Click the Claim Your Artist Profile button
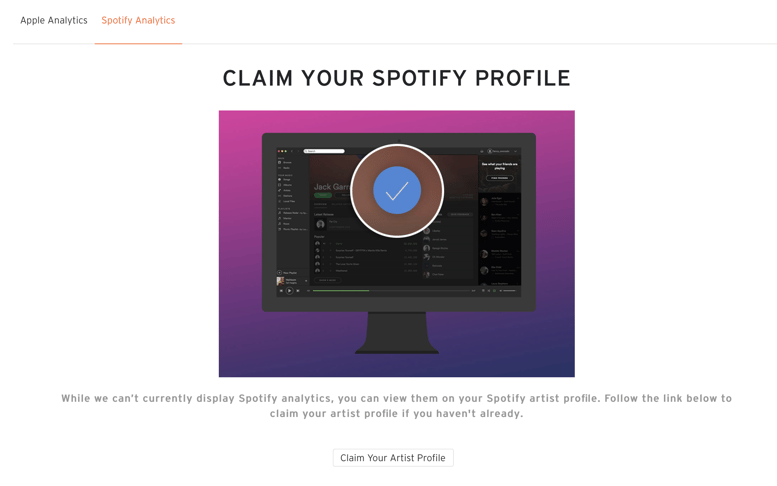This screenshot has width=777, height=486. point(393,458)
